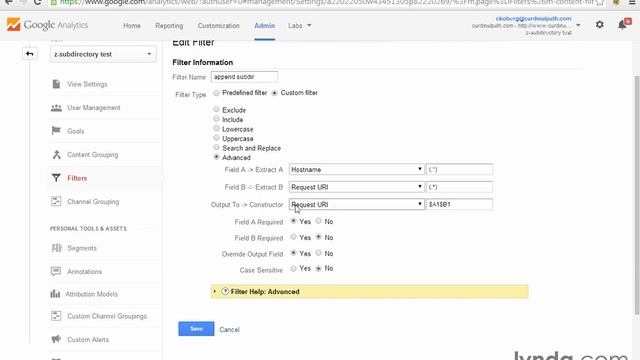The height and width of the screenshot is (360, 640).
Task: Click the Custom Alerts megaphone icon
Action: point(56,339)
